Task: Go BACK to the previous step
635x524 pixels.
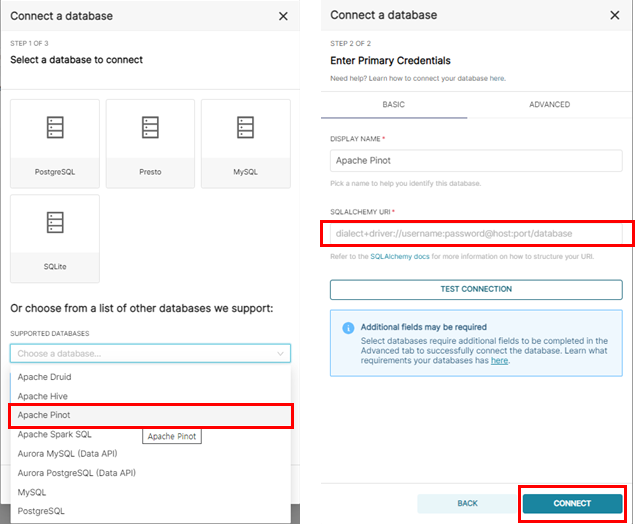Action: pos(467,503)
